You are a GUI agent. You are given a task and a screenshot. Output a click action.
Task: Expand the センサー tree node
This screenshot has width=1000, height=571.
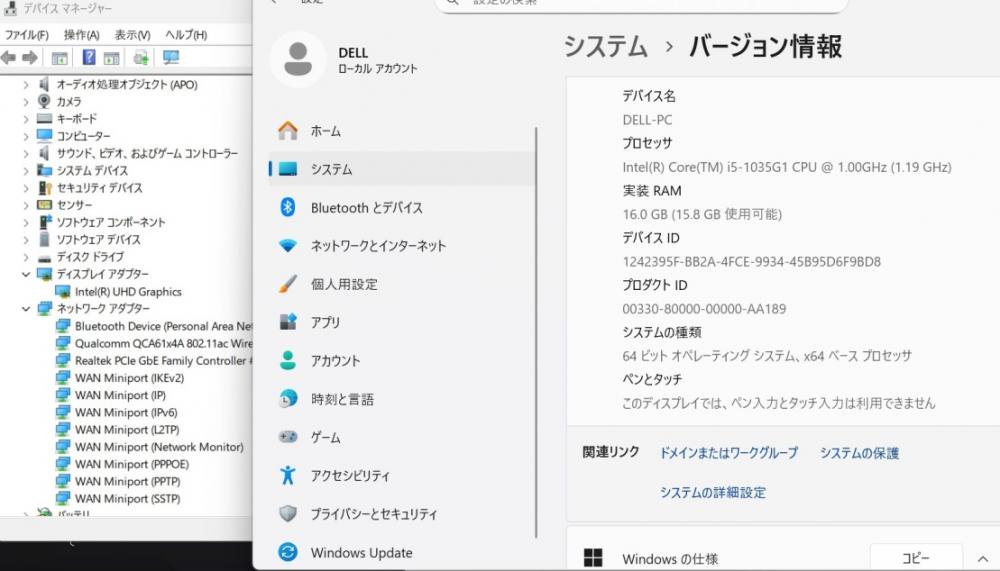pyautogui.click(x=26, y=205)
